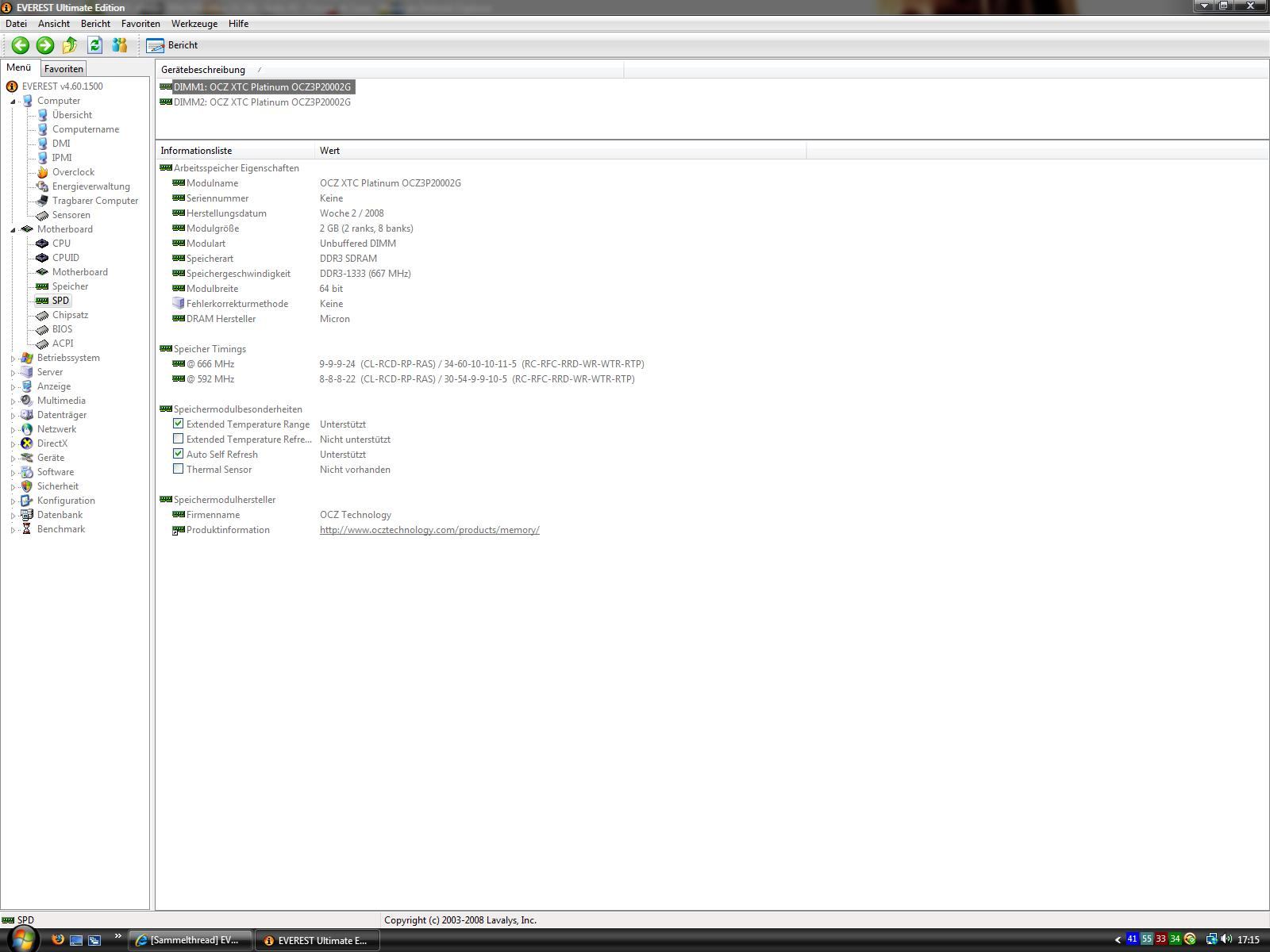Expand the Multimedia tree node
This screenshot has width=1270, height=952.
click(13, 401)
